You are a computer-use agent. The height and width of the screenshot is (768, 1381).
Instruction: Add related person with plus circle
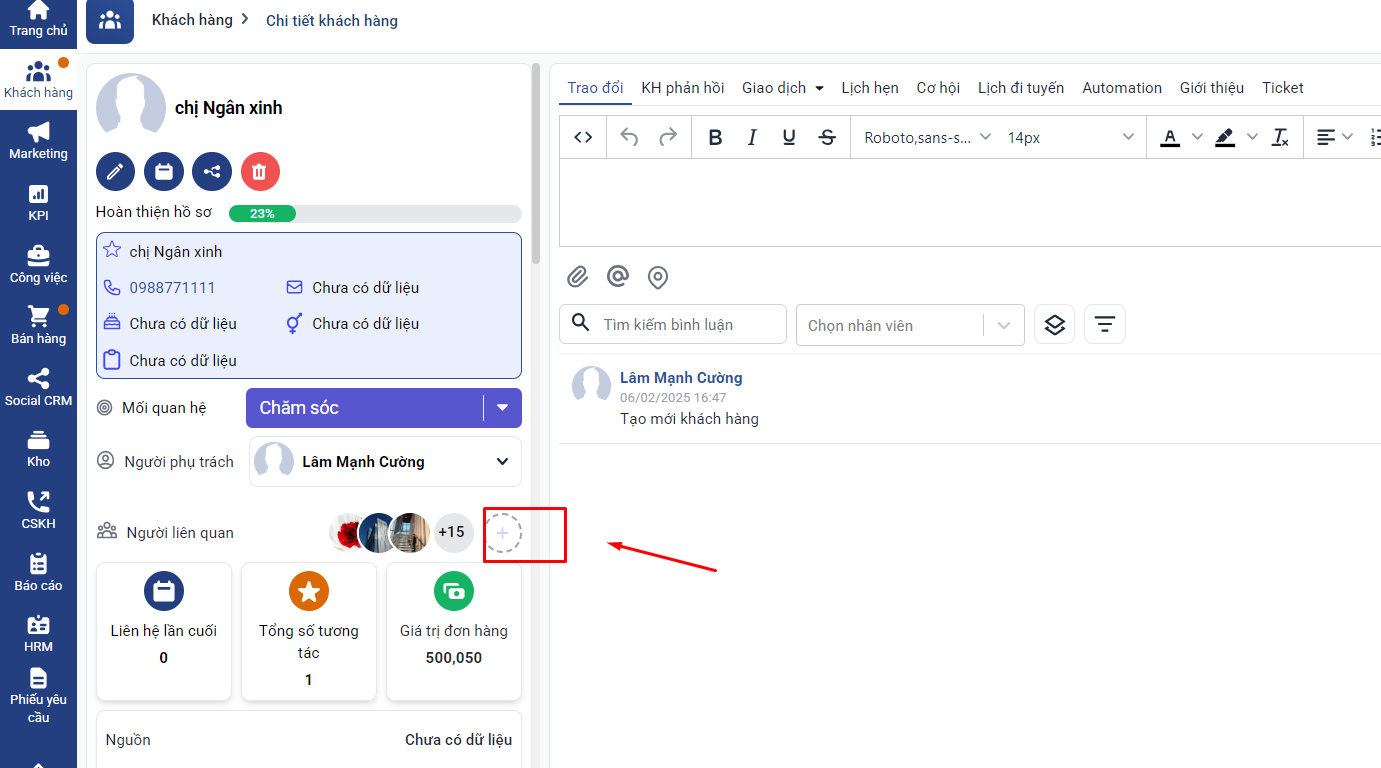(502, 534)
